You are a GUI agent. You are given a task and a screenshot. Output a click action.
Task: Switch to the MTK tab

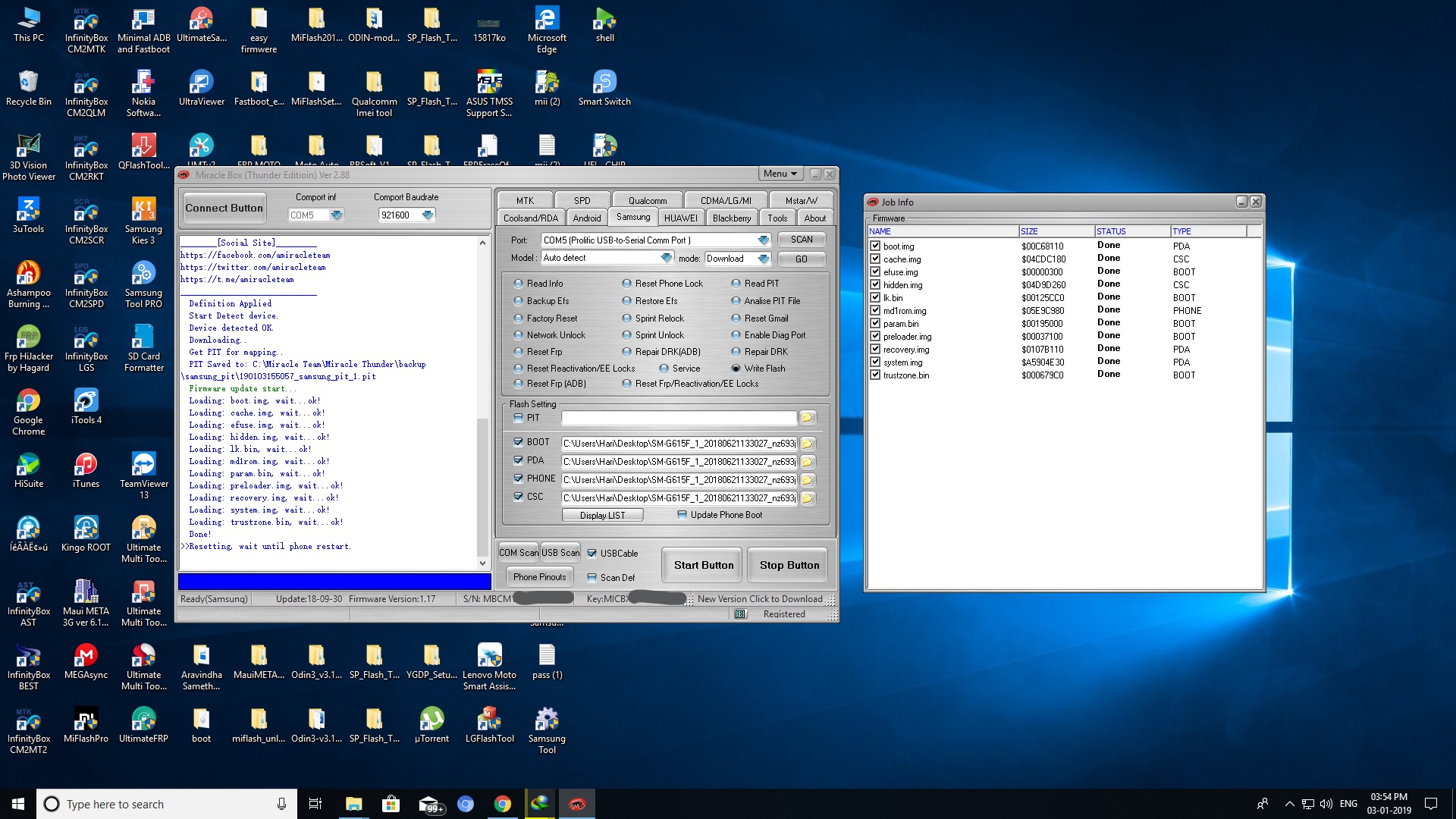coord(525,201)
